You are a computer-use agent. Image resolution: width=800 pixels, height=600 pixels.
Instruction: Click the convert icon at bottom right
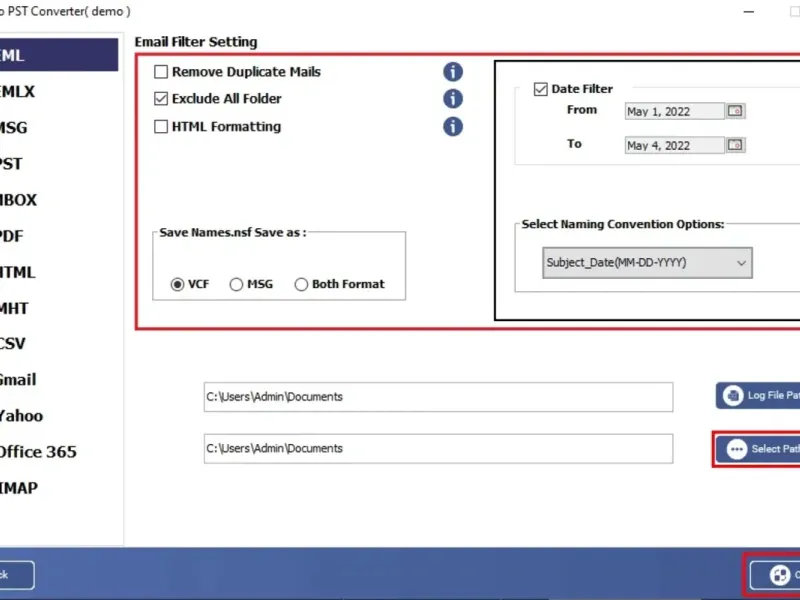point(780,575)
